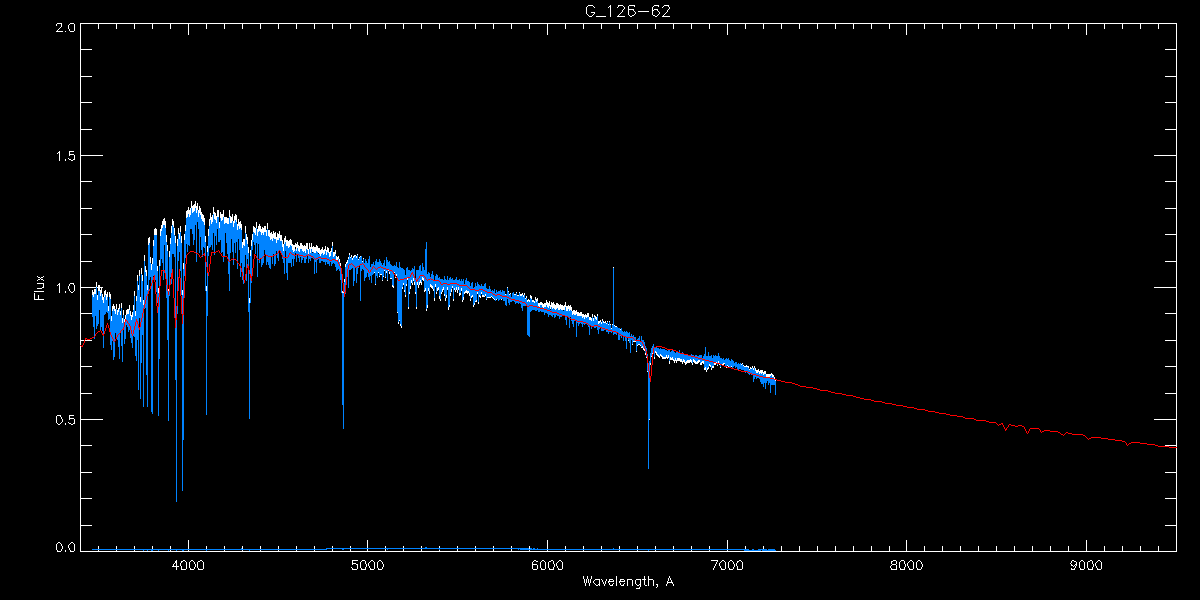Click the 1.5 flux tick label
The height and width of the screenshot is (600, 1200).
point(65,157)
